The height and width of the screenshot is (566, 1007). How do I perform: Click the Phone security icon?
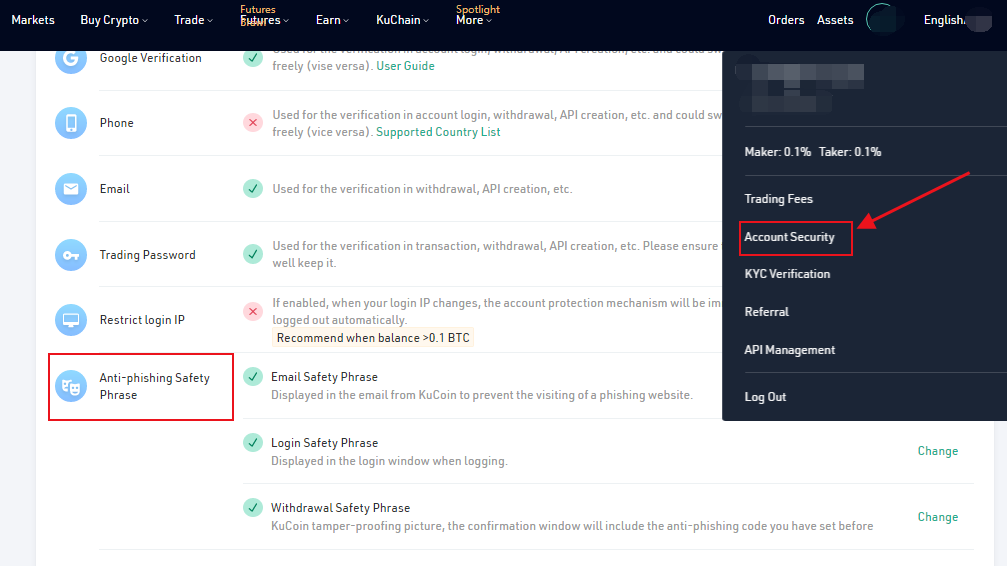point(71,123)
